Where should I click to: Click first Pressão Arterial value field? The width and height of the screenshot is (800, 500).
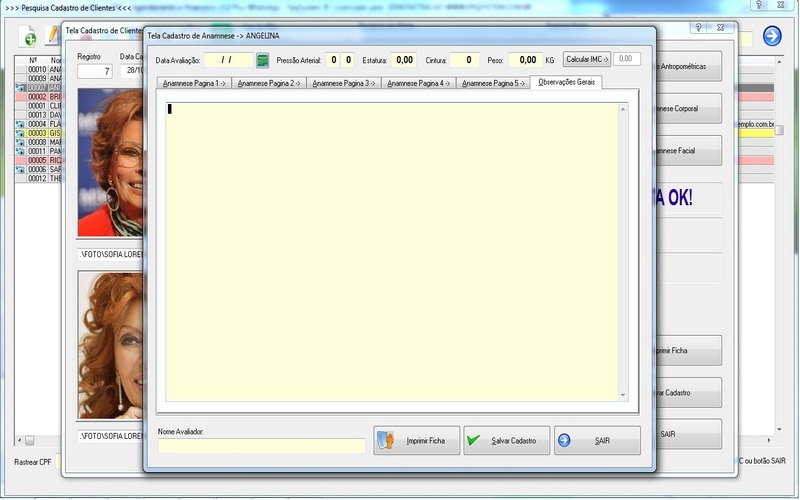(x=333, y=60)
